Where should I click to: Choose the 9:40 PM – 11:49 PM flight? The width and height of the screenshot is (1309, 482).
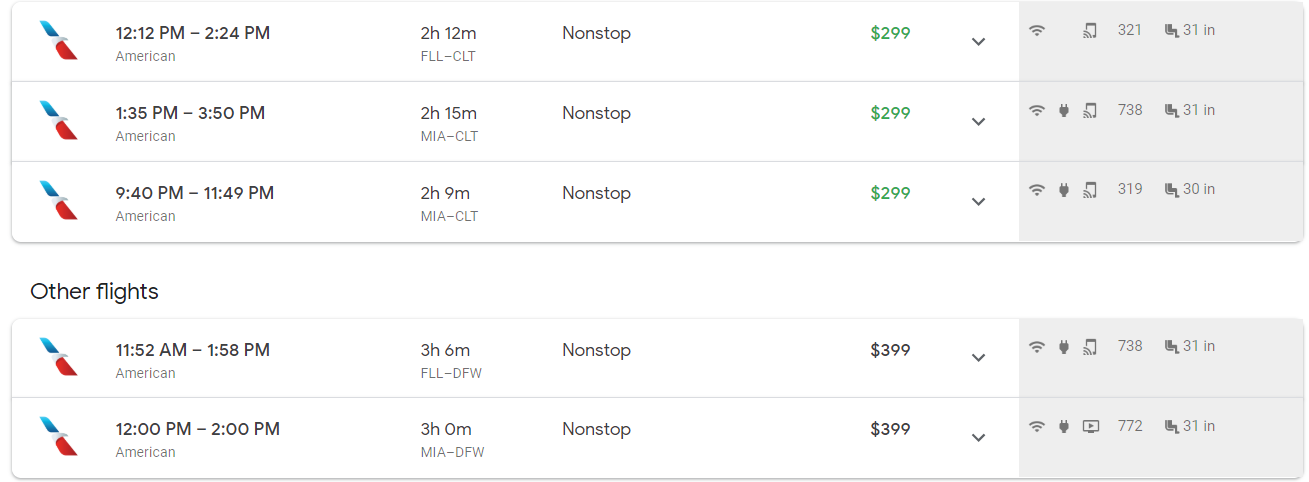[x=195, y=193]
